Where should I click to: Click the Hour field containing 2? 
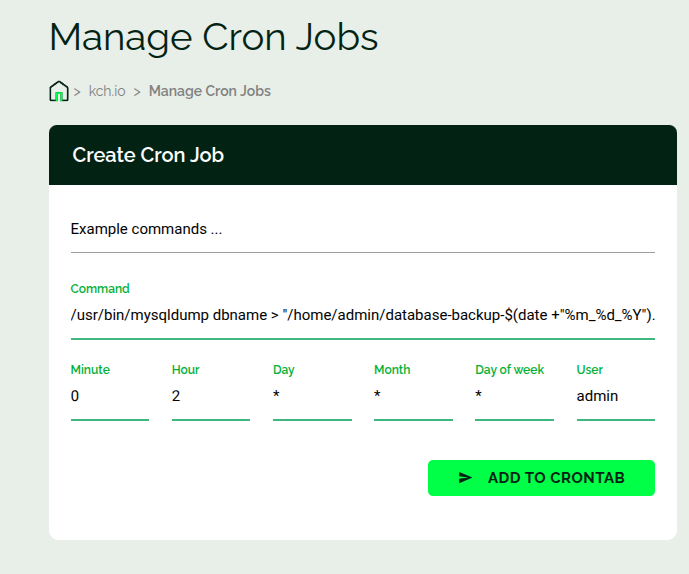pos(210,396)
